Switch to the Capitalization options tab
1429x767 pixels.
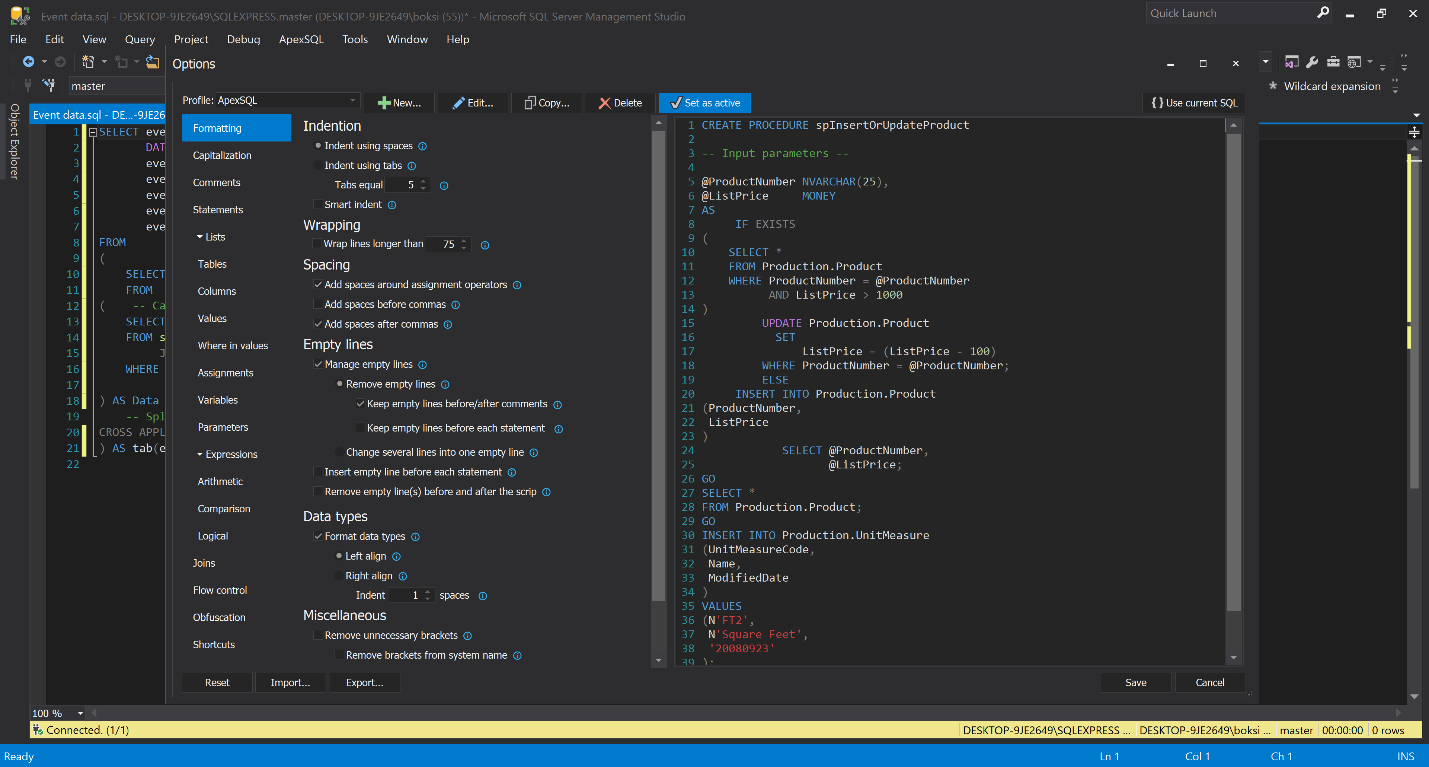point(222,156)
